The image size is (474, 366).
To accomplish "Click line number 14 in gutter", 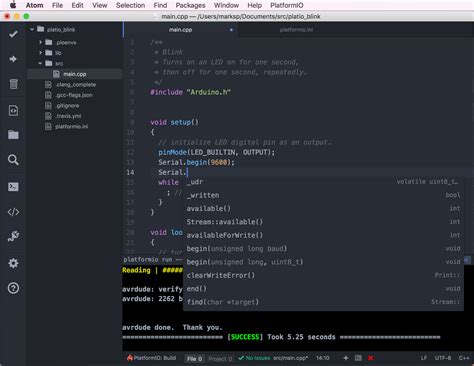I will [130, 172].
